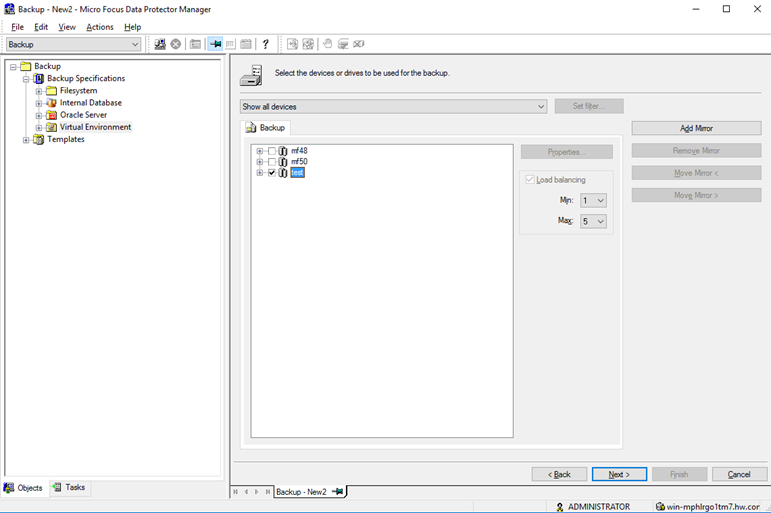This screenshot has height=513, width=771.
Task: Check the mf48 device checkbox
Action: point(271,151)
